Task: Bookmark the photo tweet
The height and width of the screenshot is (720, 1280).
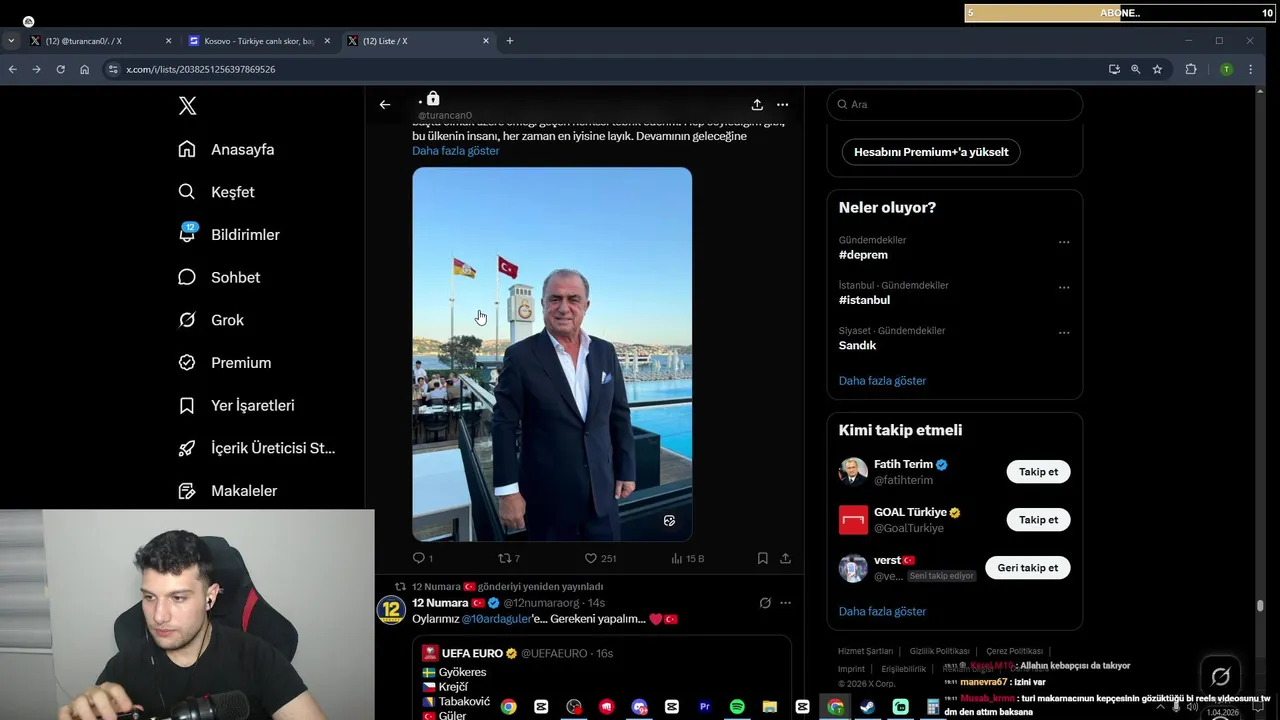Action: [x=762, y=558]
